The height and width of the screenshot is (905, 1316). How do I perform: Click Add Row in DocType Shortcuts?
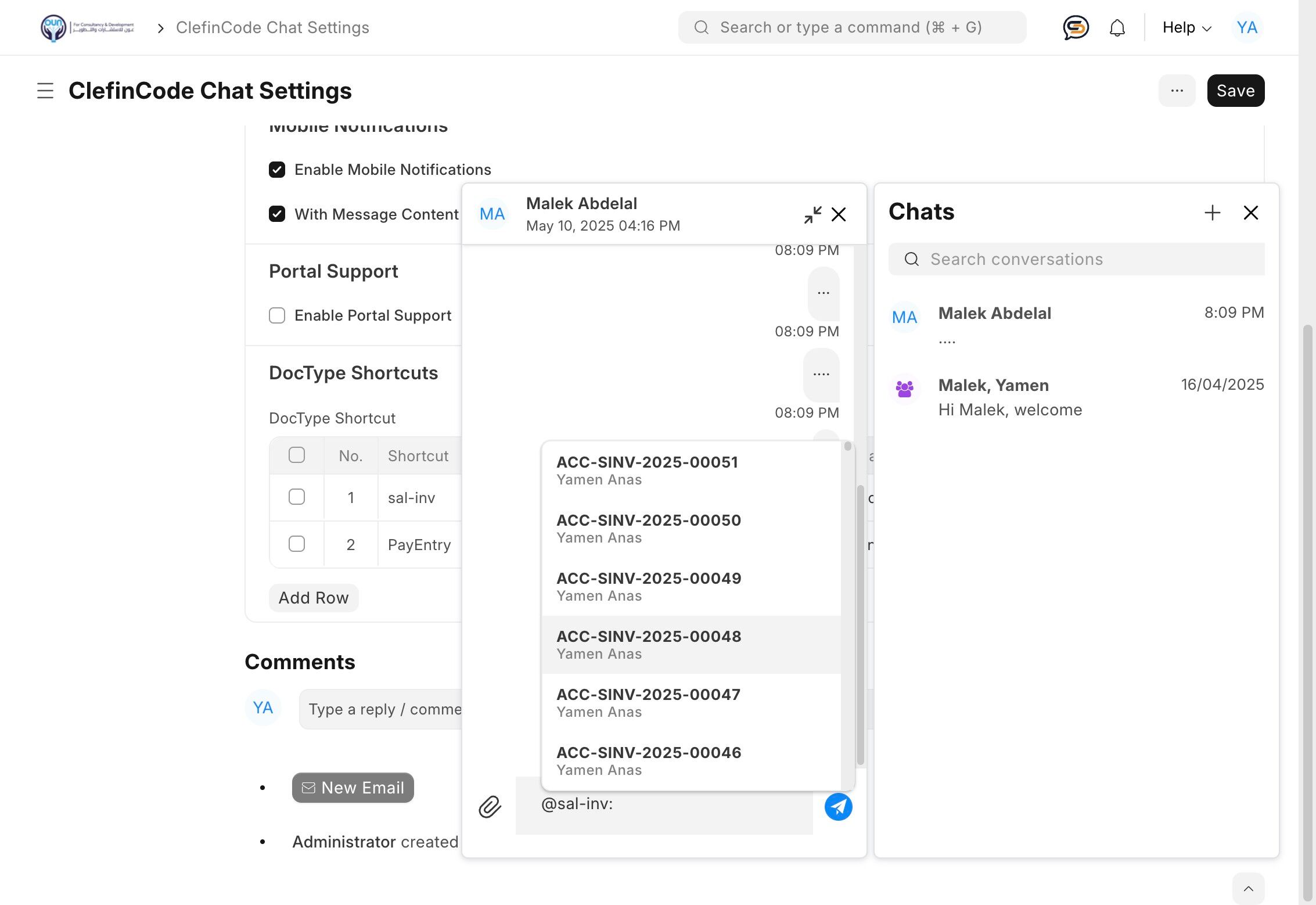tap(314, 598)
